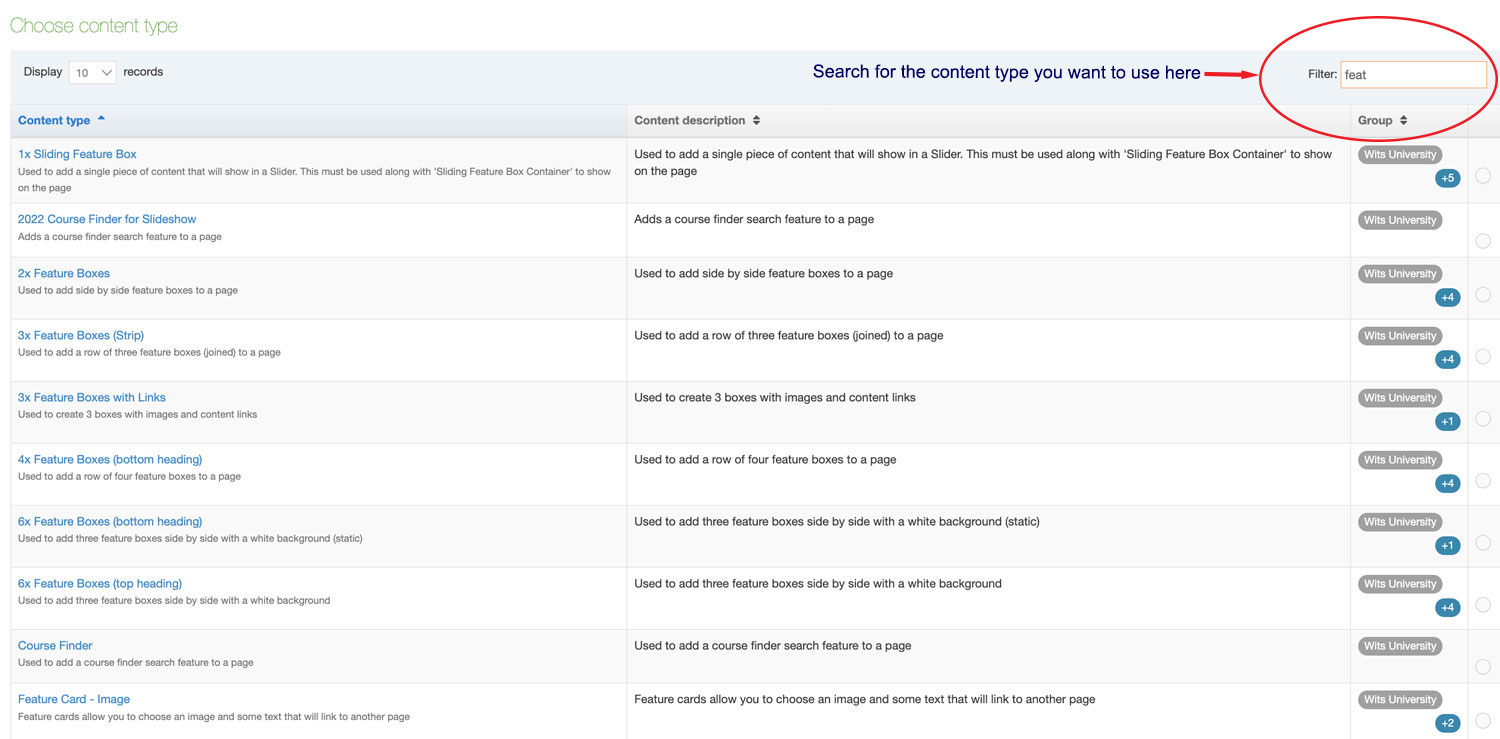Screen dimensions: 1500x739
Task: Select radio button for 4x Feature Boxes (bottom heading)
Action: pos(1483,481)
